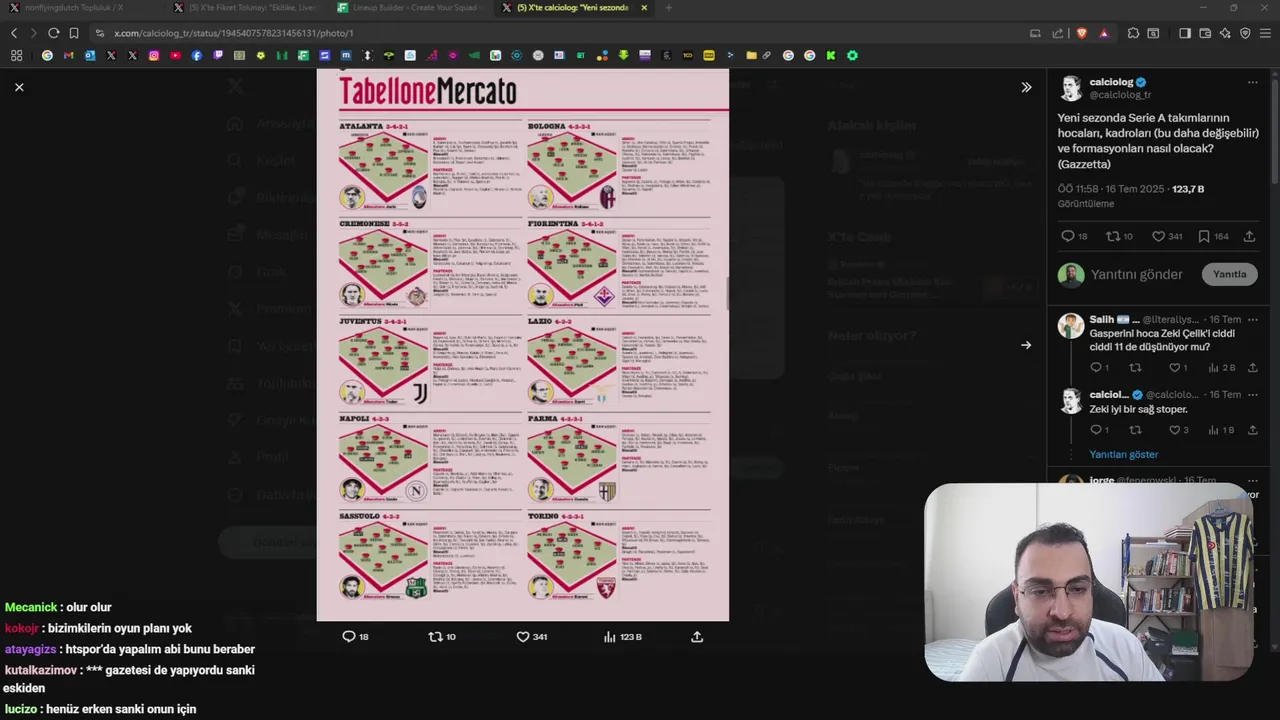Viewport: 1280px width, 720px height.
Task: Open more options on 'Zeki iyi bir sağ stoper' reply
Action: [1252, 395]
